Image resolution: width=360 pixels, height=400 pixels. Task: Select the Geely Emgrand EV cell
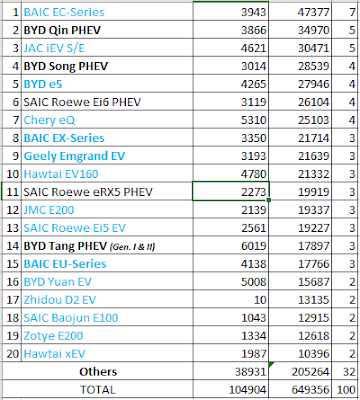[107, 156]
